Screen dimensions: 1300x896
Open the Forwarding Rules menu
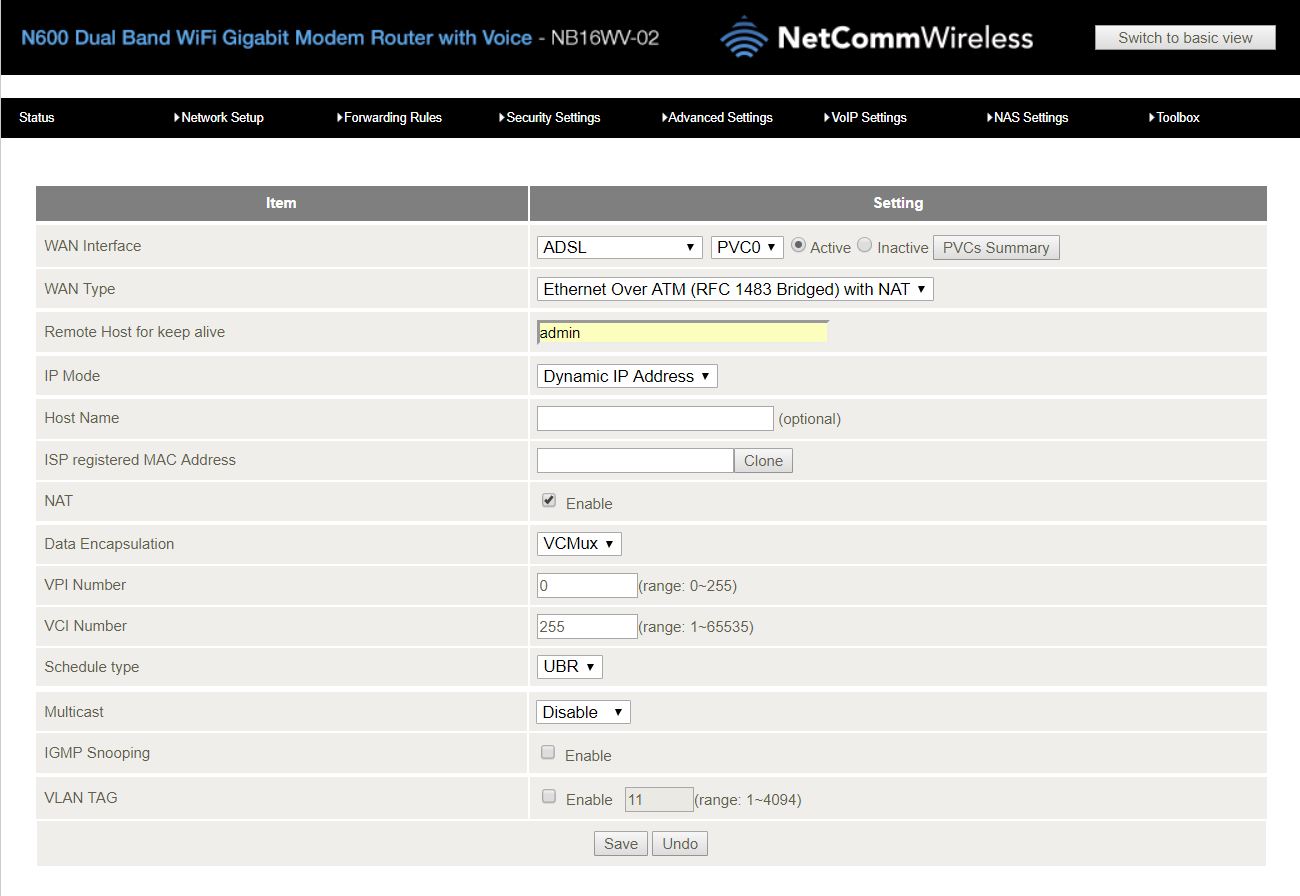tap(389, 117)
